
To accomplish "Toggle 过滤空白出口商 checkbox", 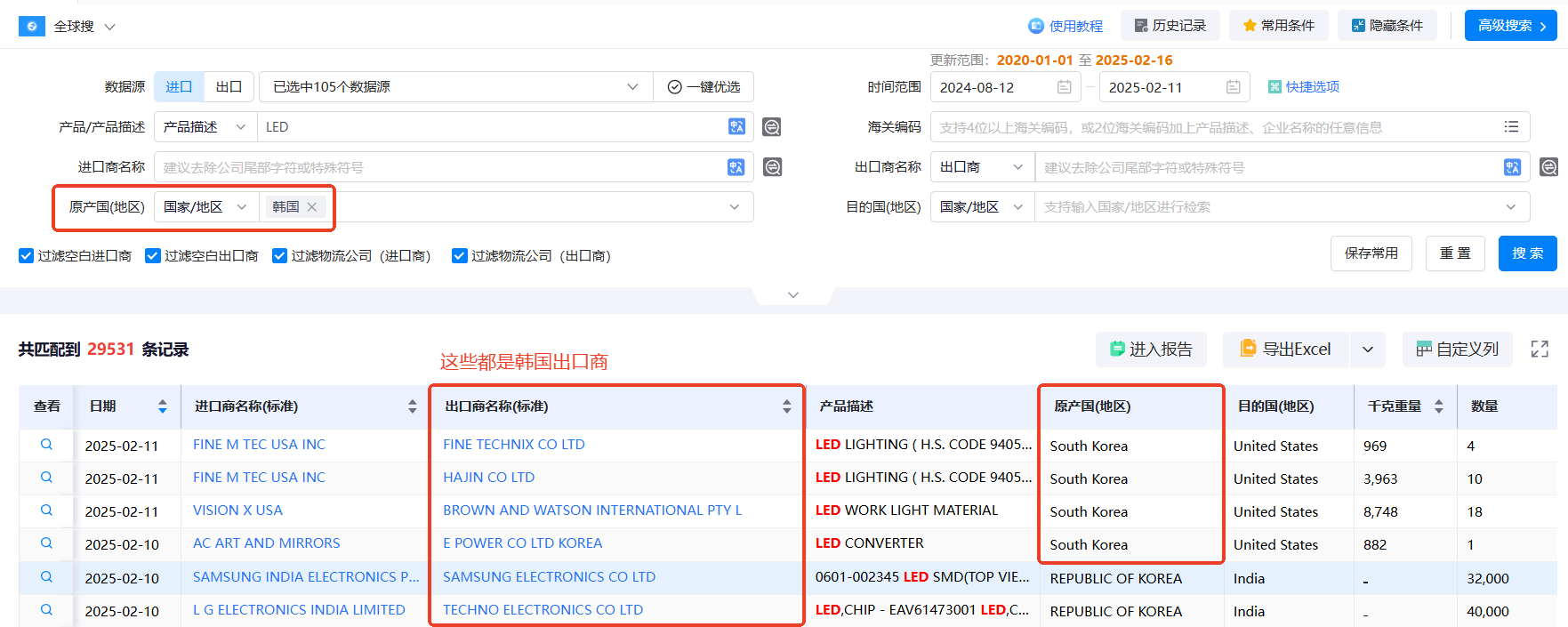I will [153, 256].
